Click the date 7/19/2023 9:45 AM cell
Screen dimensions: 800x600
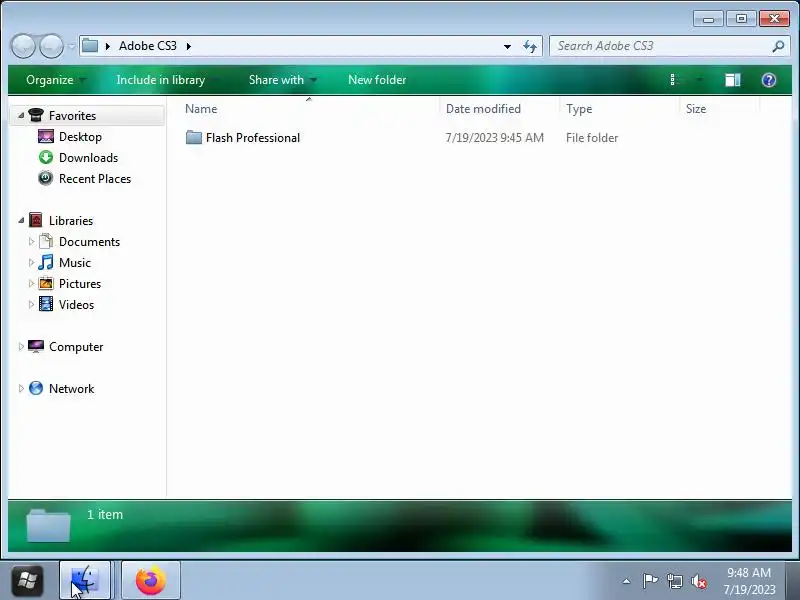(494, 138)
